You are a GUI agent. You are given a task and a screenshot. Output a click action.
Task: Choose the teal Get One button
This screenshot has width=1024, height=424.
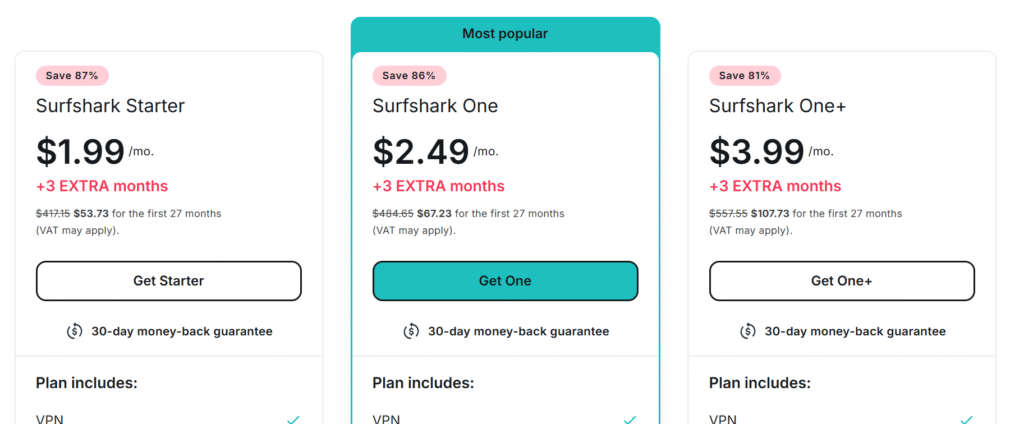[x=505, y=281]
